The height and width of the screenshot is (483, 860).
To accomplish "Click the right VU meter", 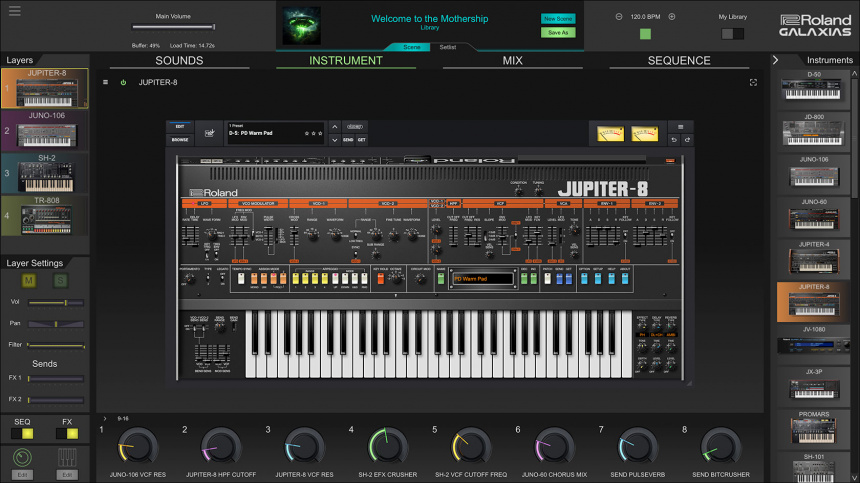I will (644, 133).
